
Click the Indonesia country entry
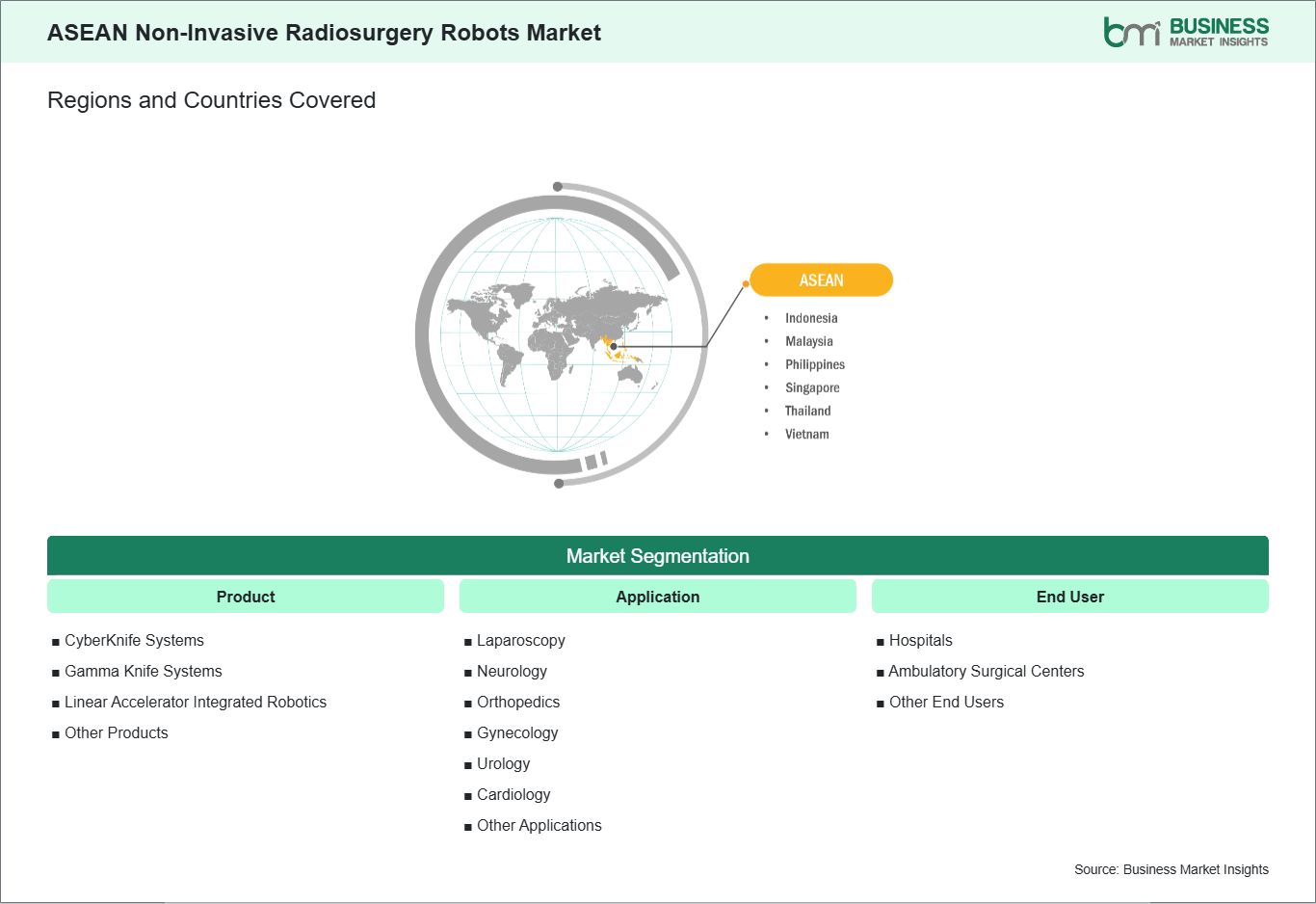click(811, 318)
